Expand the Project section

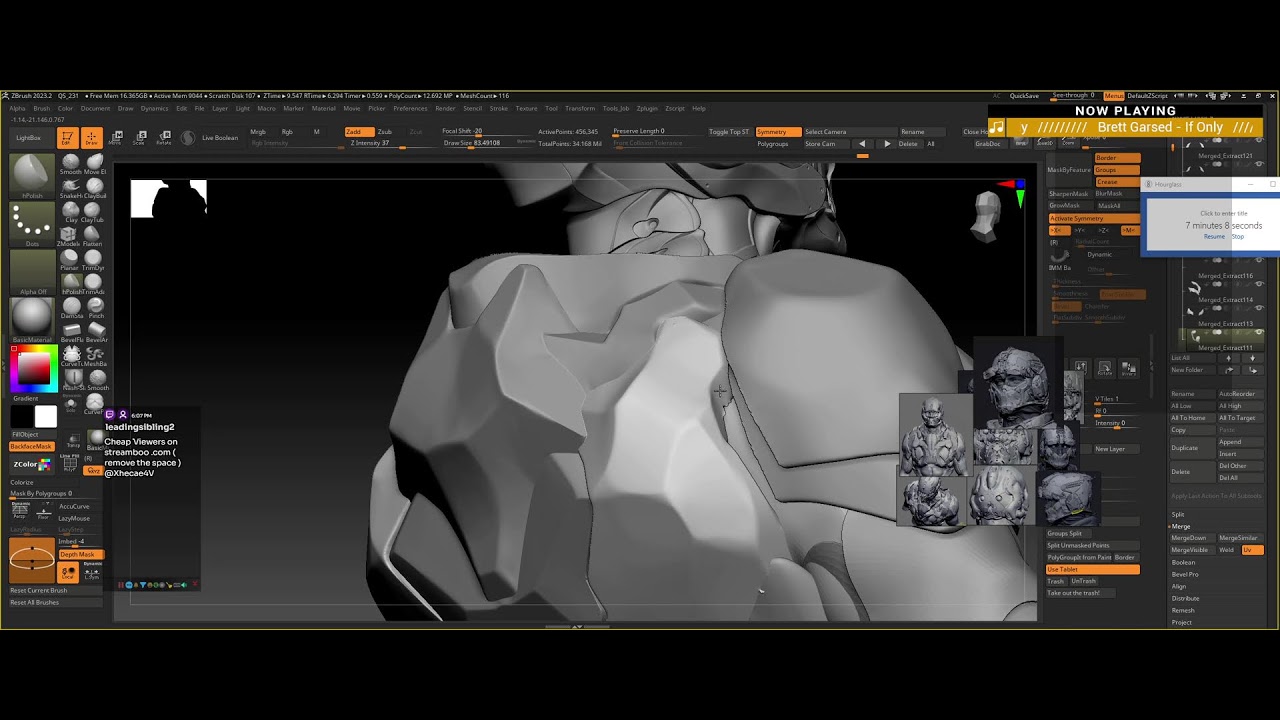(1182, 622)
